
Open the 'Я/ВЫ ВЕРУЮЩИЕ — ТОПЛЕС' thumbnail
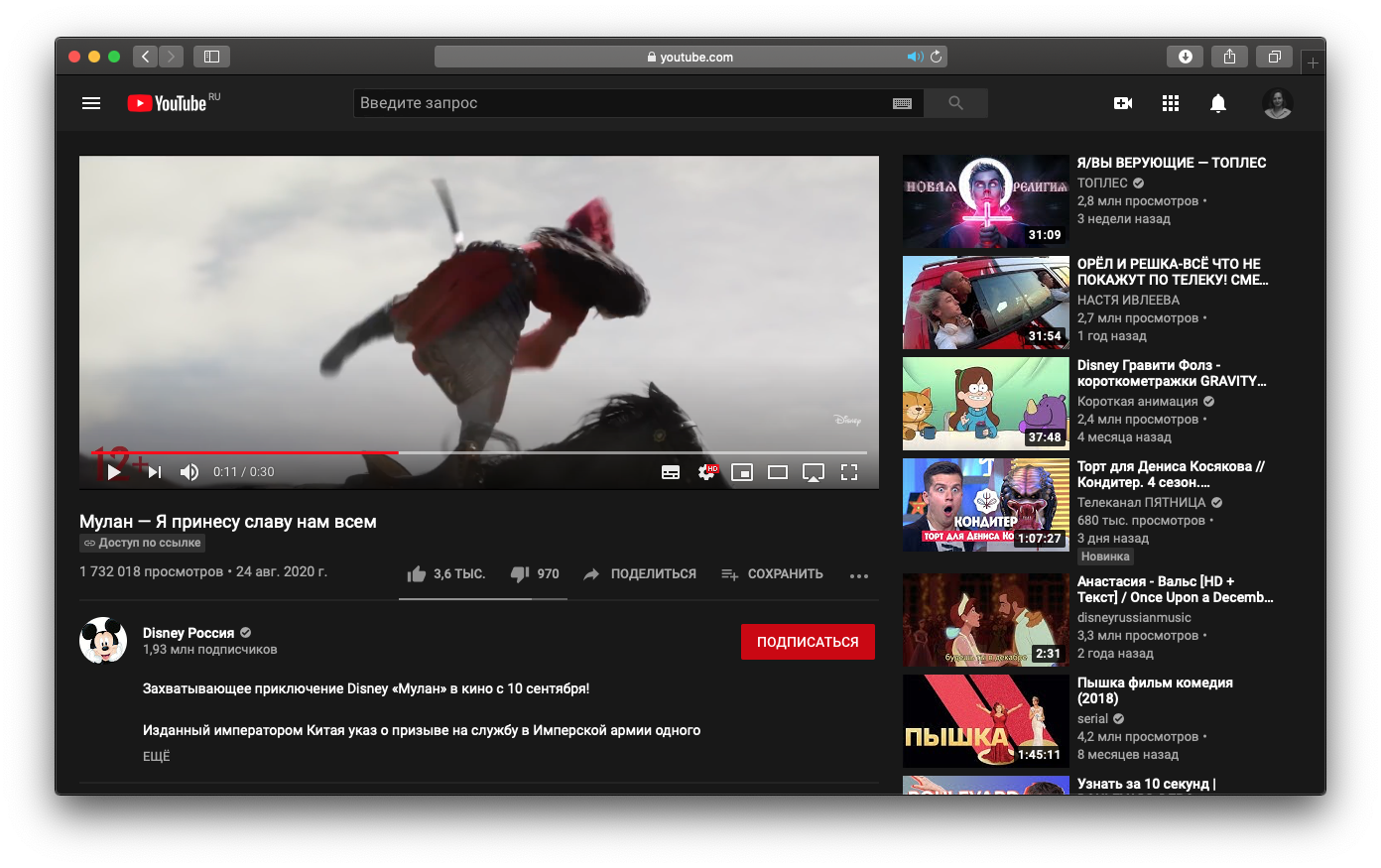[986, 201]
